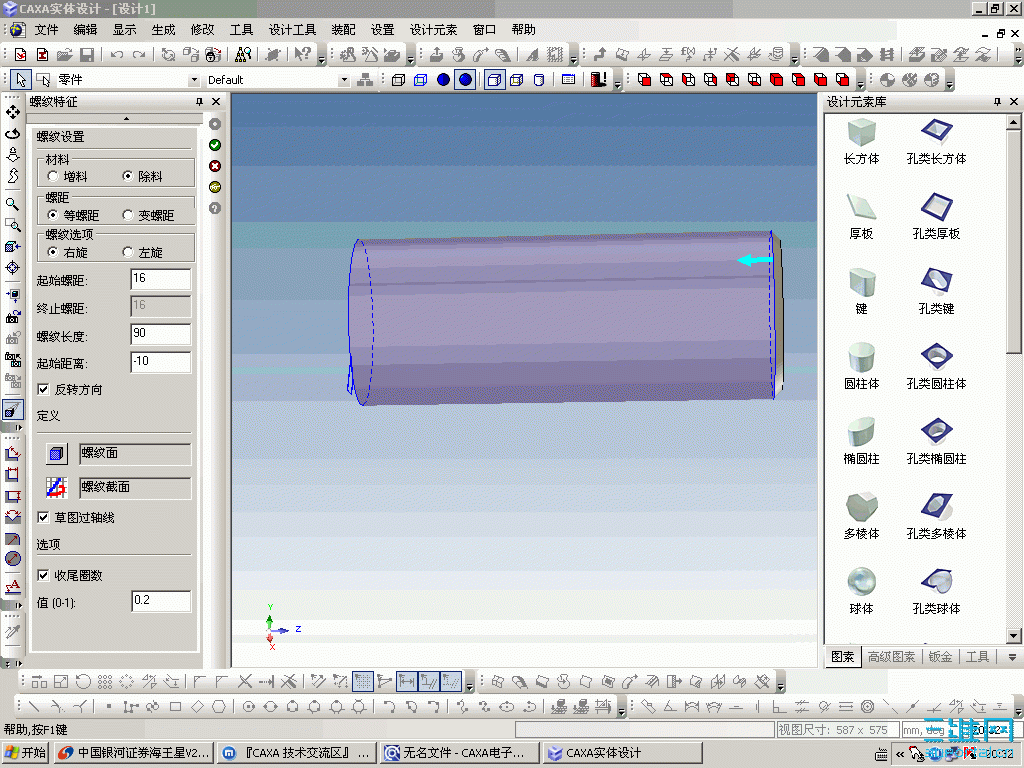Open the 零件 selection filter dropdown
1024x768 pixels.
[193, 80]
